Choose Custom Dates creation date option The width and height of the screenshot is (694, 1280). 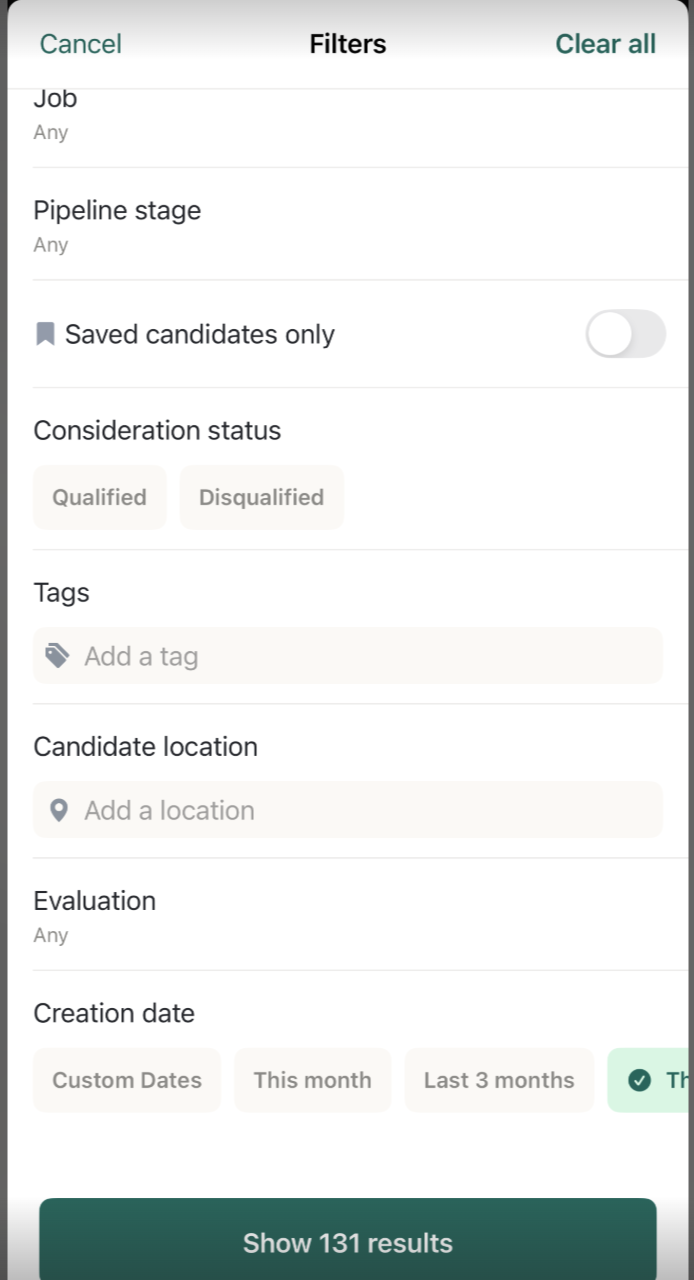pos(127,1080)
